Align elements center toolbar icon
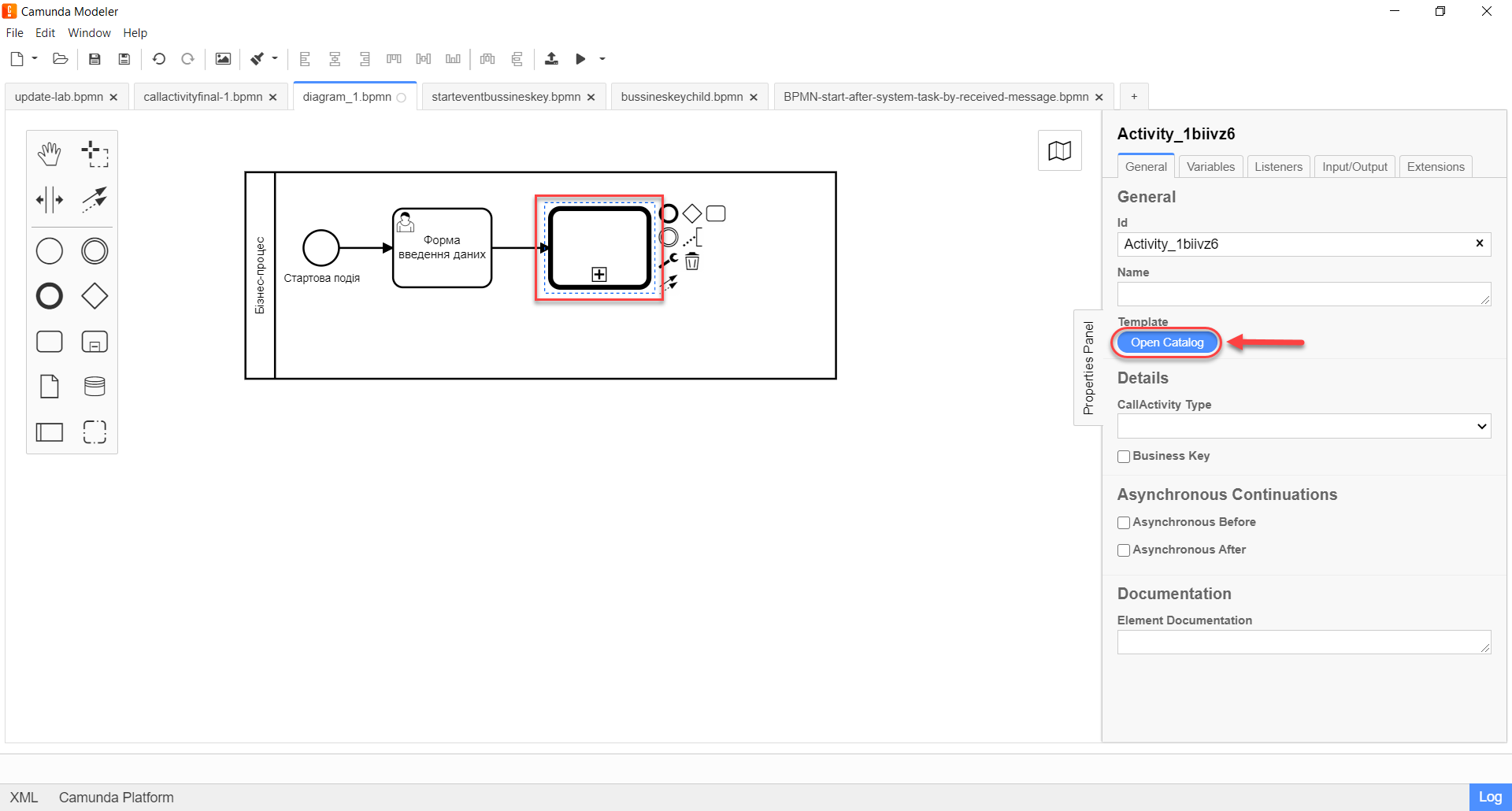The image size is (1512, 811). pos(335,59)
